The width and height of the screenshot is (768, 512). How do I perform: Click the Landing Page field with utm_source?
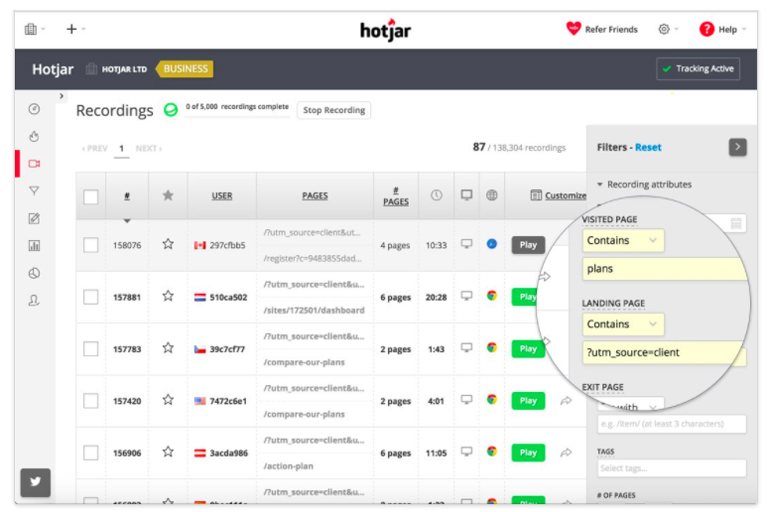[665, 353]
